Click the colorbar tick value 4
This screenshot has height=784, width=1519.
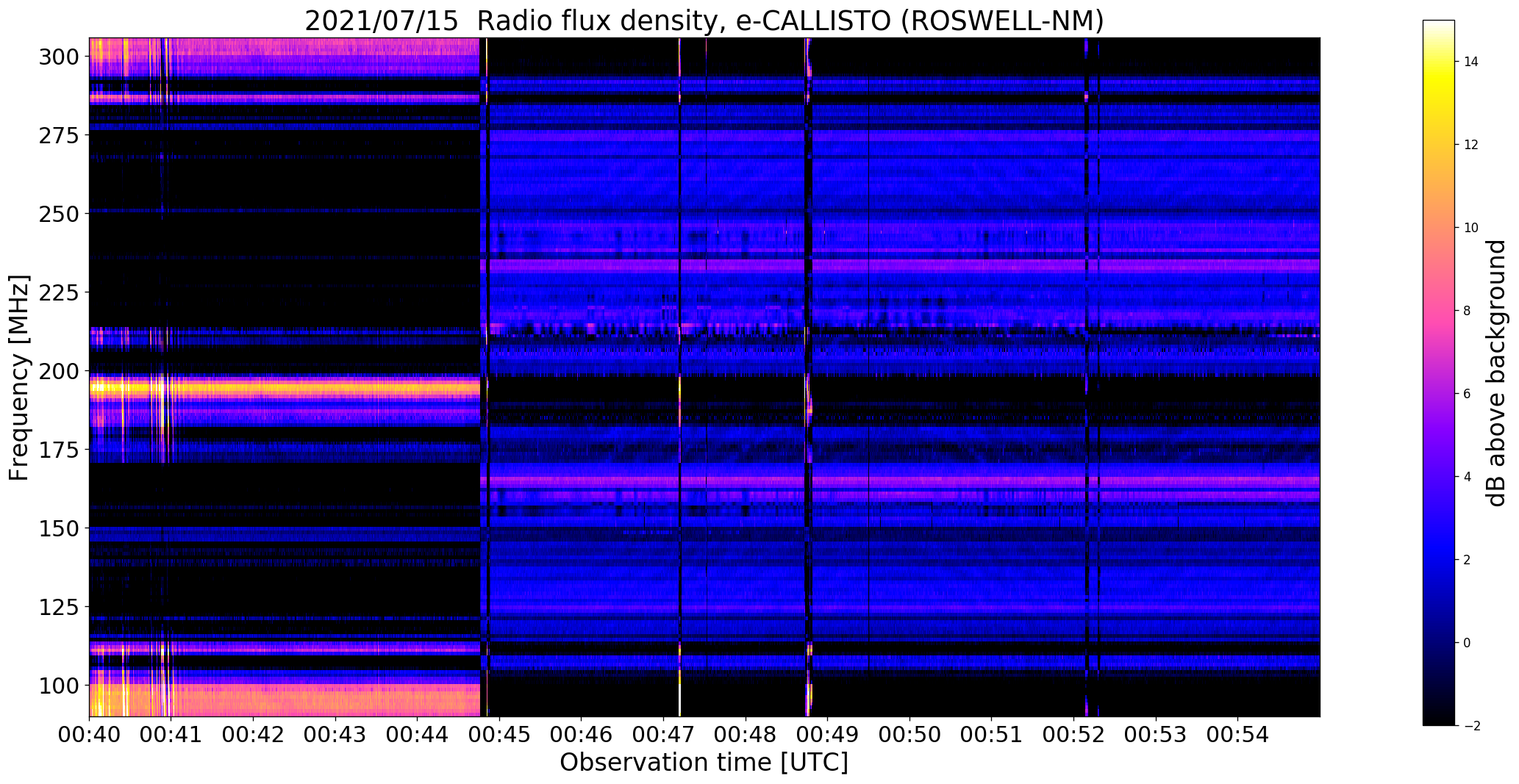click(x=1467, y=477)
